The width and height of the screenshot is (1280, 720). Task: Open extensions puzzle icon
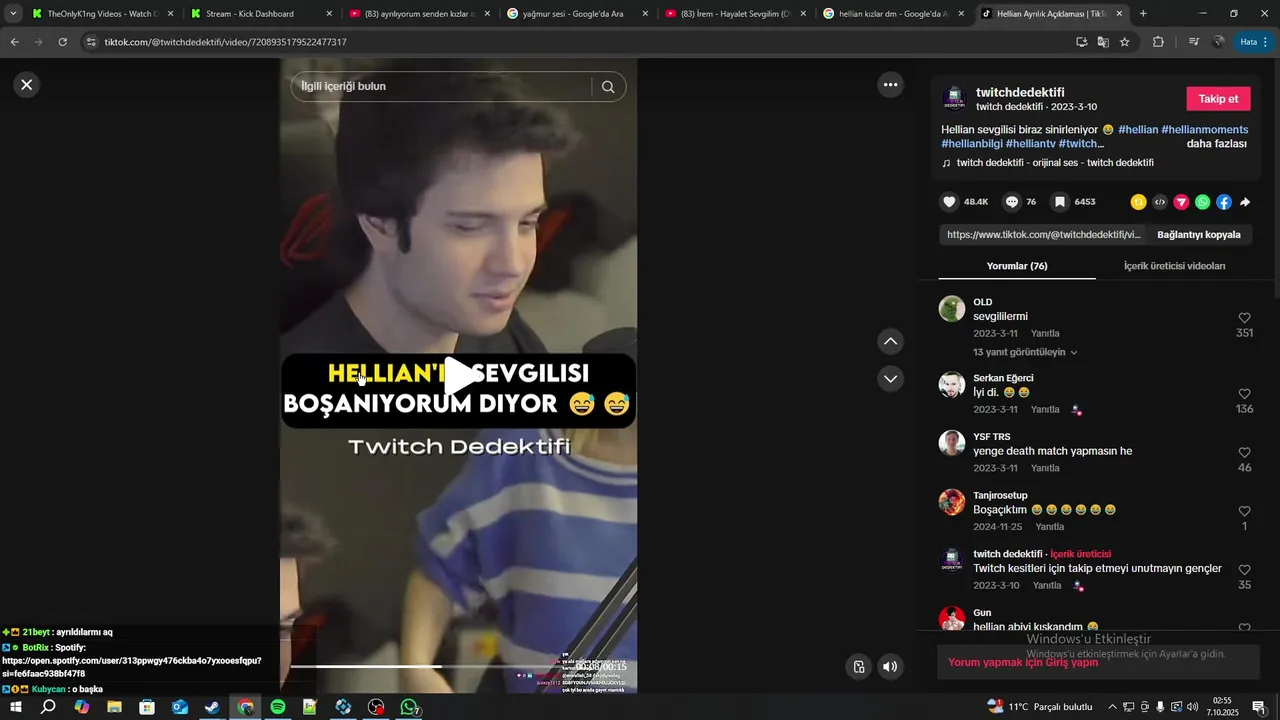coord(1158,42)
